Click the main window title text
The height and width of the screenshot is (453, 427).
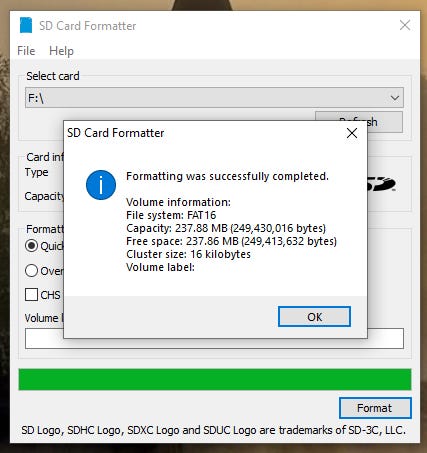tap(88, 26)
